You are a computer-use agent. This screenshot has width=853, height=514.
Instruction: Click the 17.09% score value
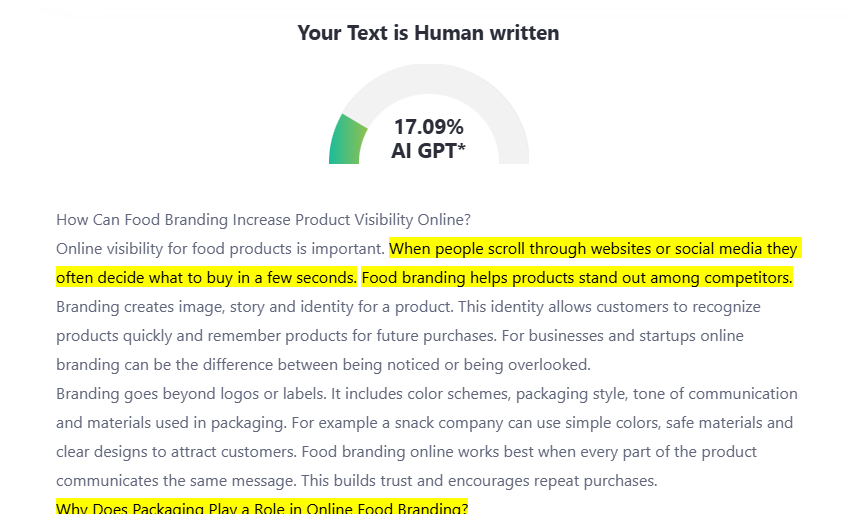(x=428, y=127)
